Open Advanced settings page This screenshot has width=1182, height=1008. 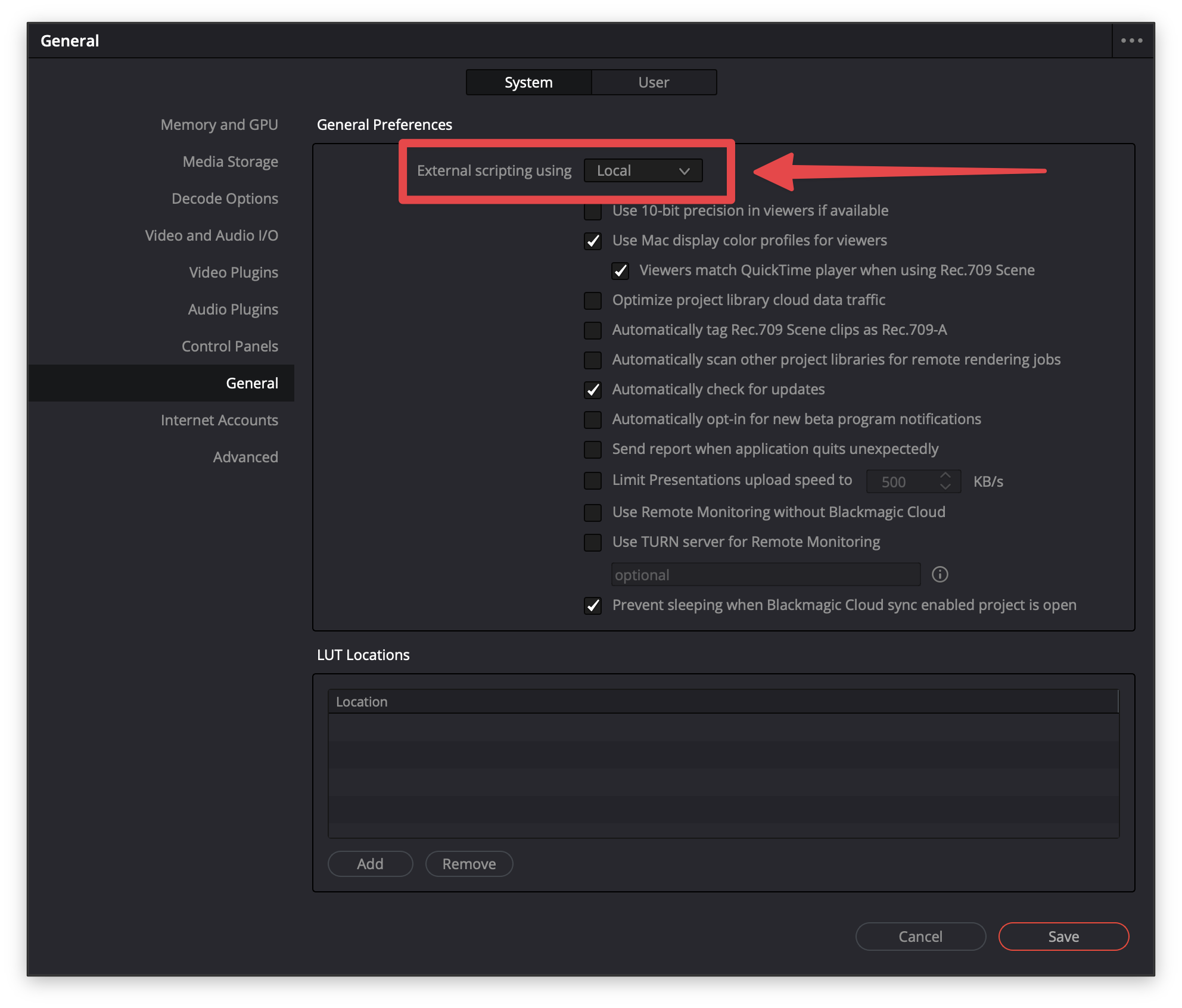[245, 457]
